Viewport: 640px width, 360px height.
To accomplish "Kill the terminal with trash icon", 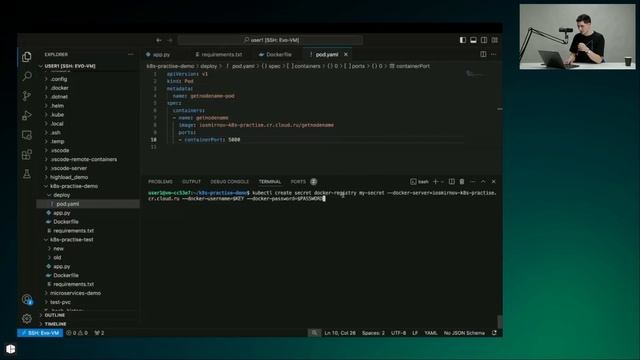I will [x=462, y=182].
